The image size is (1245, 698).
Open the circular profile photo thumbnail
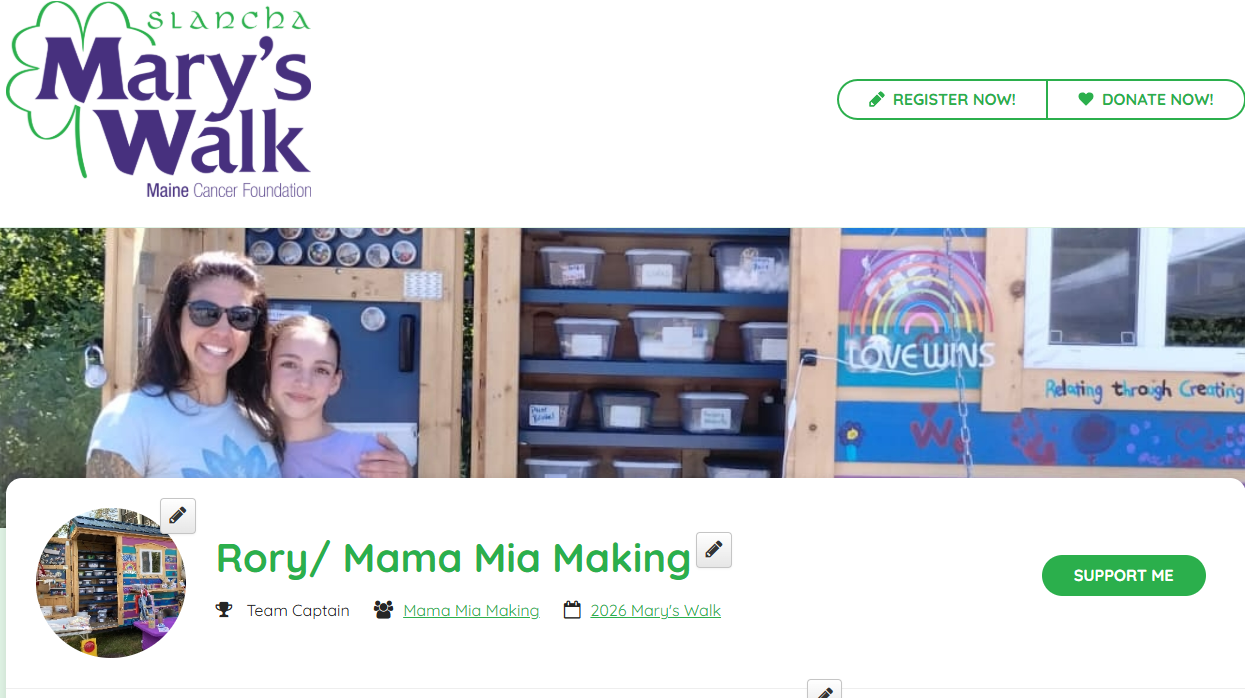click(x=111, y=582)
